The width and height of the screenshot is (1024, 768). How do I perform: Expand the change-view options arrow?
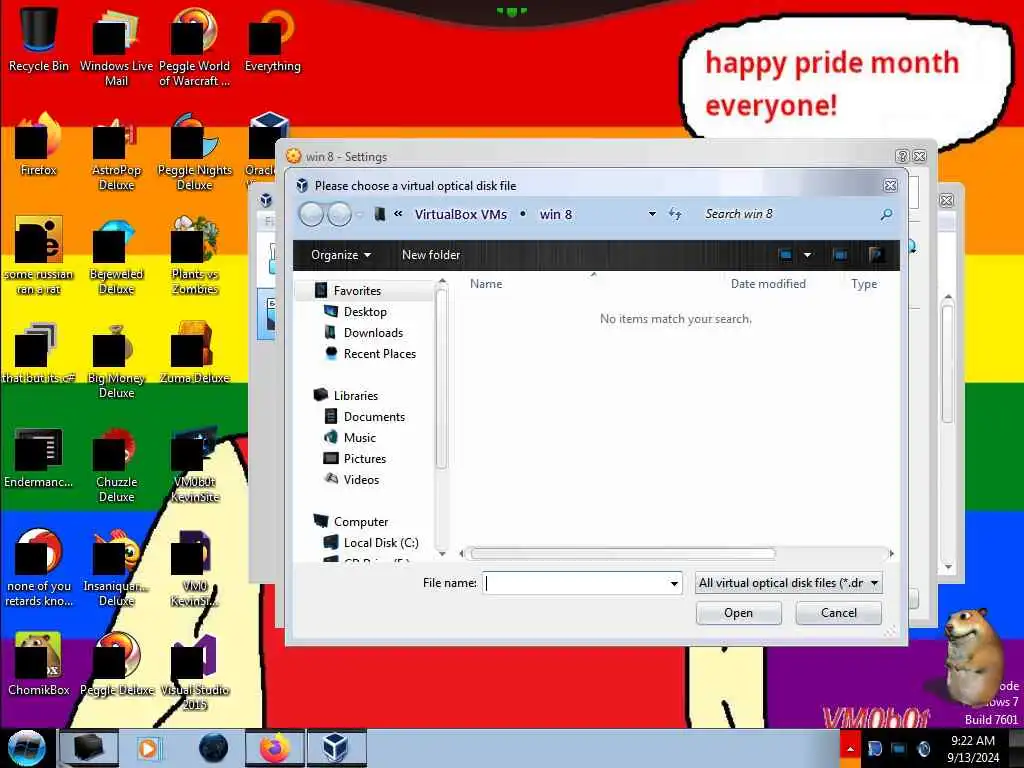point(808,255)
